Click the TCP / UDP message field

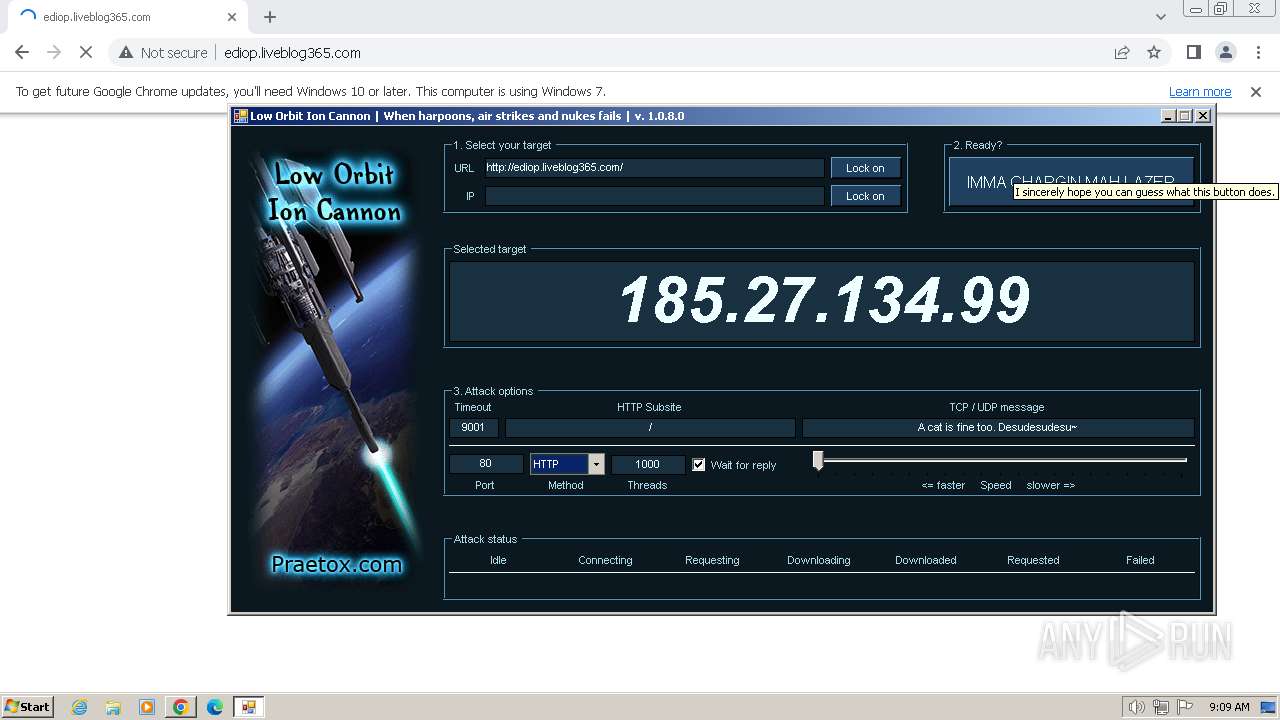click(x=997, y=428)
